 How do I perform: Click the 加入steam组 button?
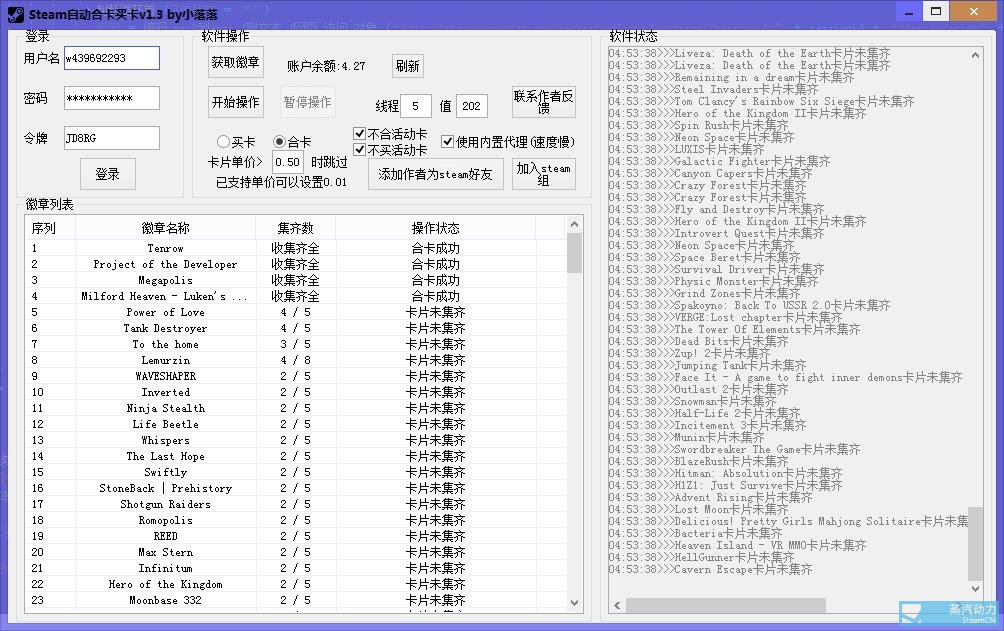pyautogui.click(x=543, y=172)
